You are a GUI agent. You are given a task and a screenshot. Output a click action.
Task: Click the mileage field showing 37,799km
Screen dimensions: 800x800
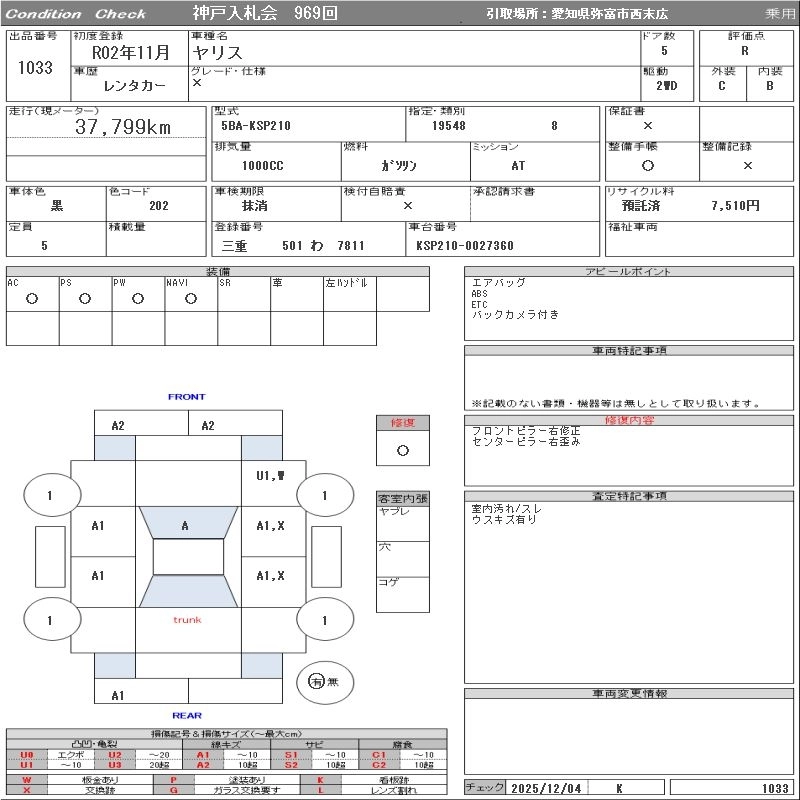[x=123, y=127]
